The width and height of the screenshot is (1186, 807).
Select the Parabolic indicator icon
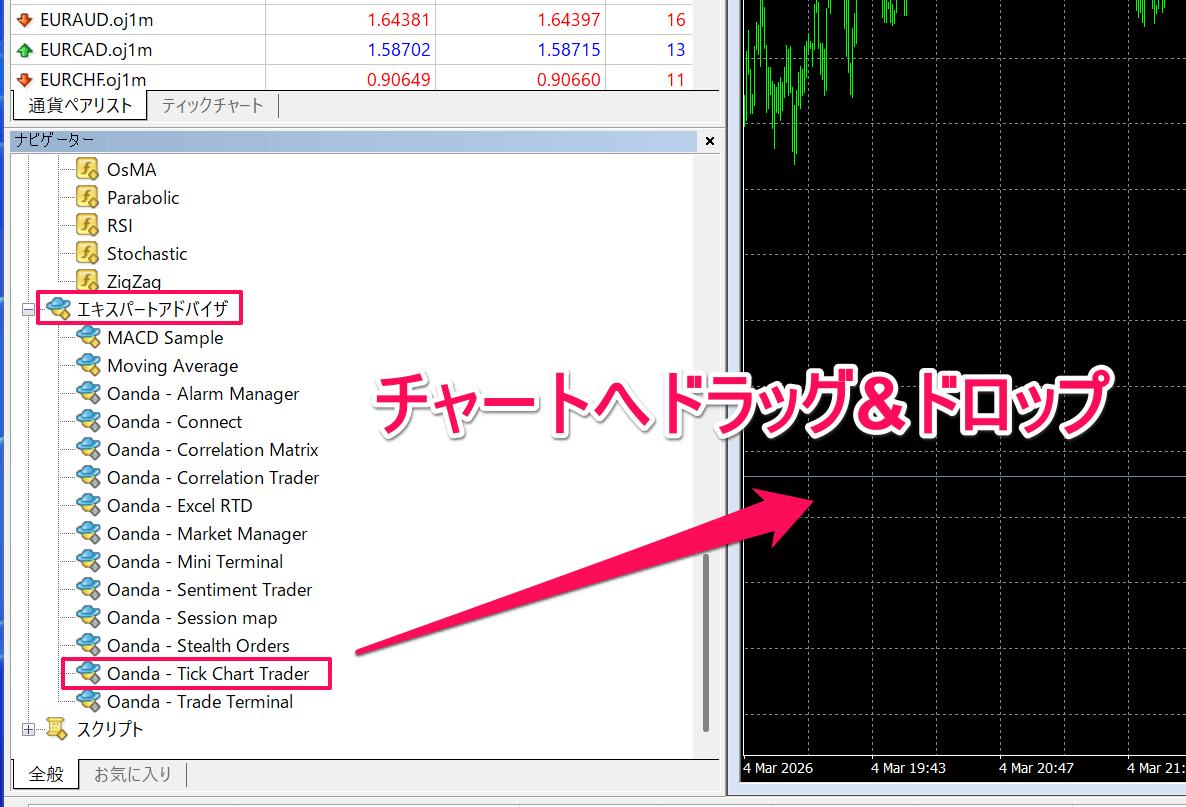[x=86, y=197]
